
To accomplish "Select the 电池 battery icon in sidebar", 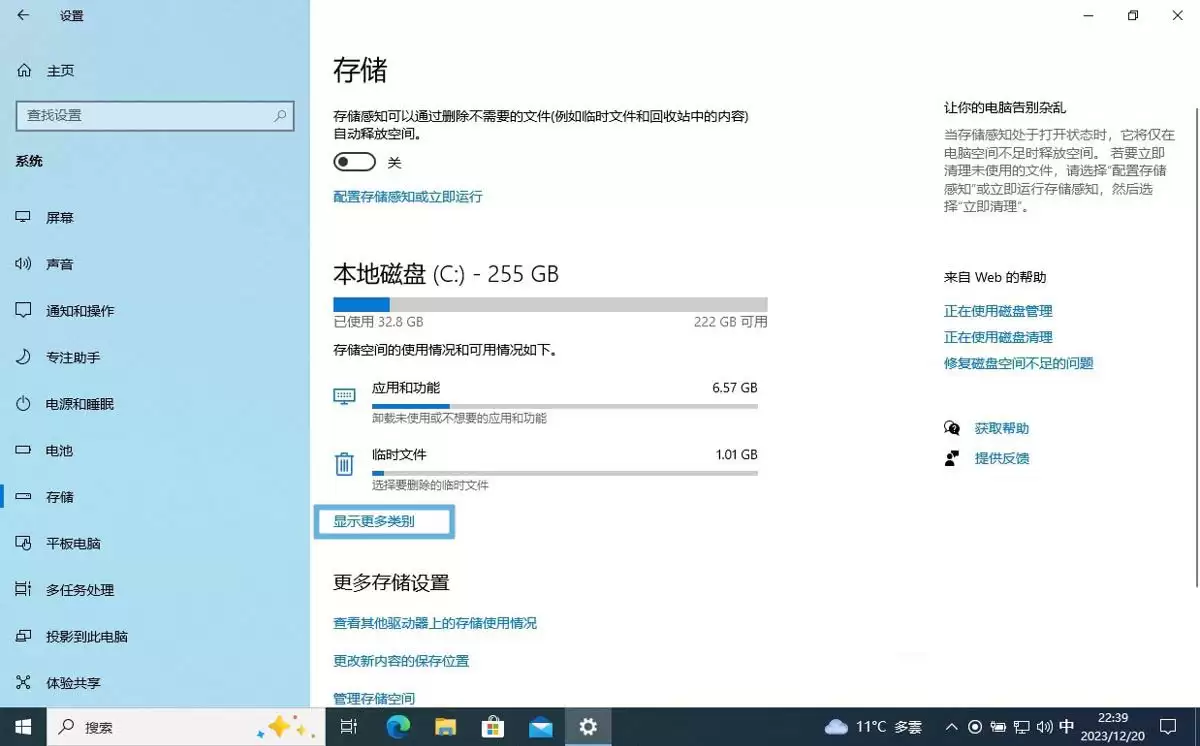I will tap(24, 450).
